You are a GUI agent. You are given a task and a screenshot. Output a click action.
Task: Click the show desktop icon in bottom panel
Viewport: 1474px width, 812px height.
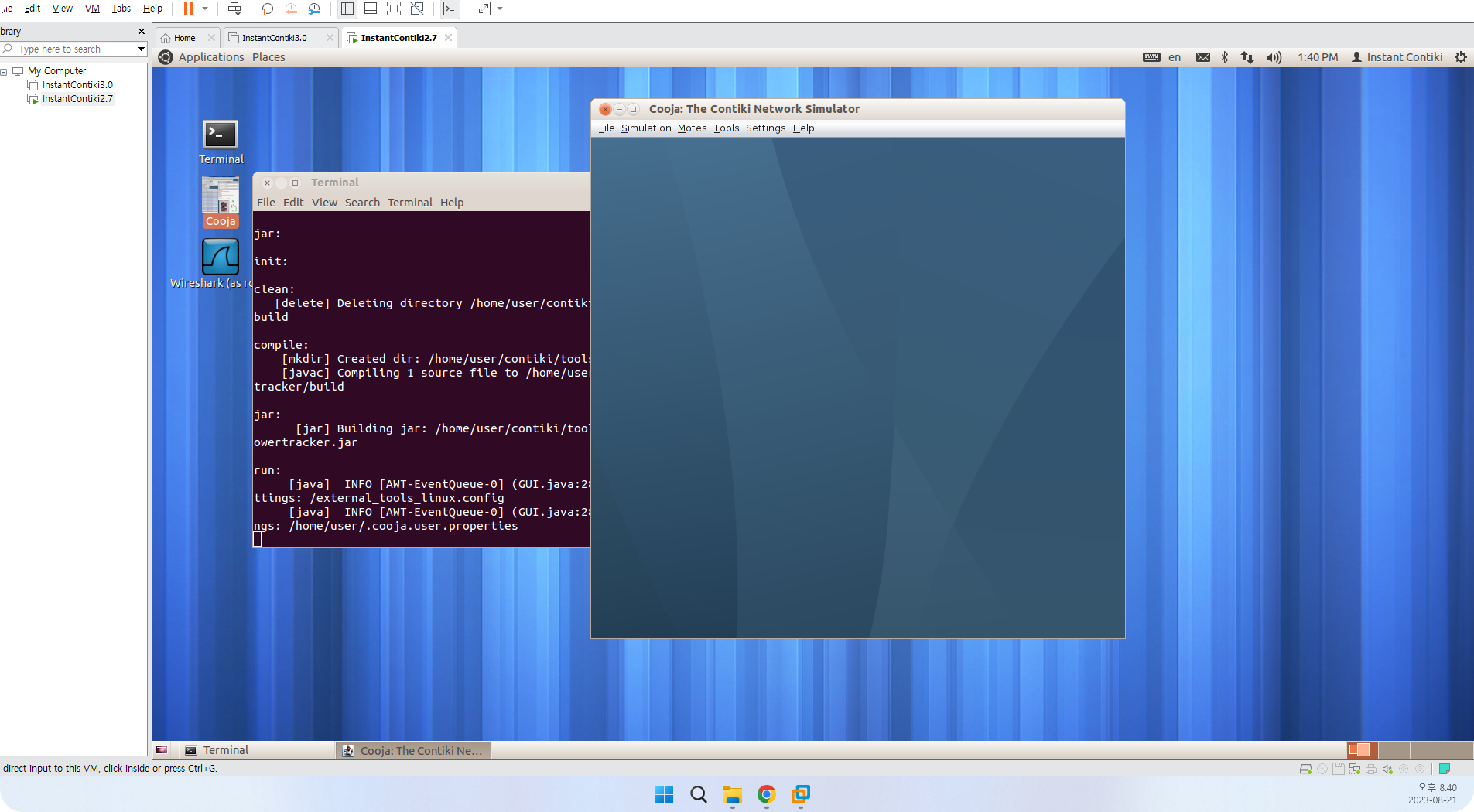point(162,750)
